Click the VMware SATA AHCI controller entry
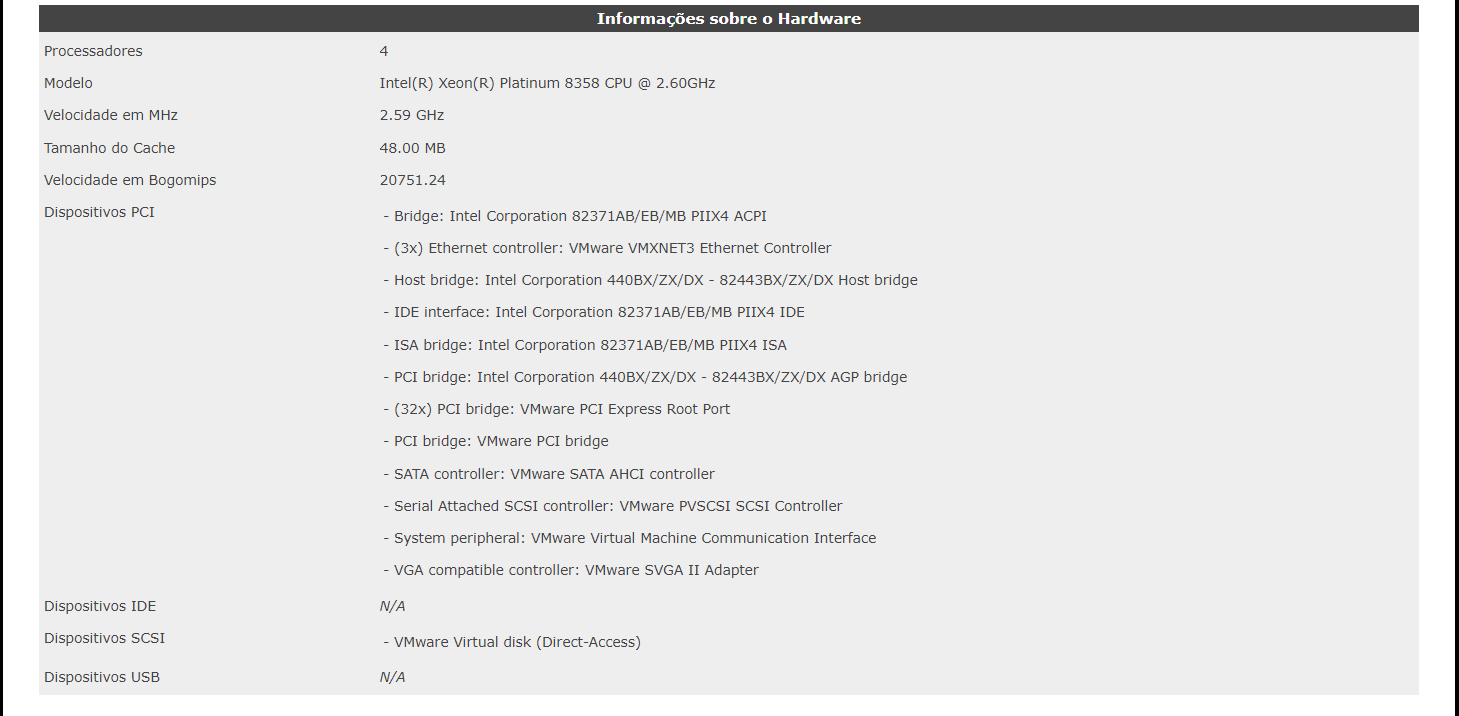Viewport: 1459px width, 716px height. pos(549,474)
